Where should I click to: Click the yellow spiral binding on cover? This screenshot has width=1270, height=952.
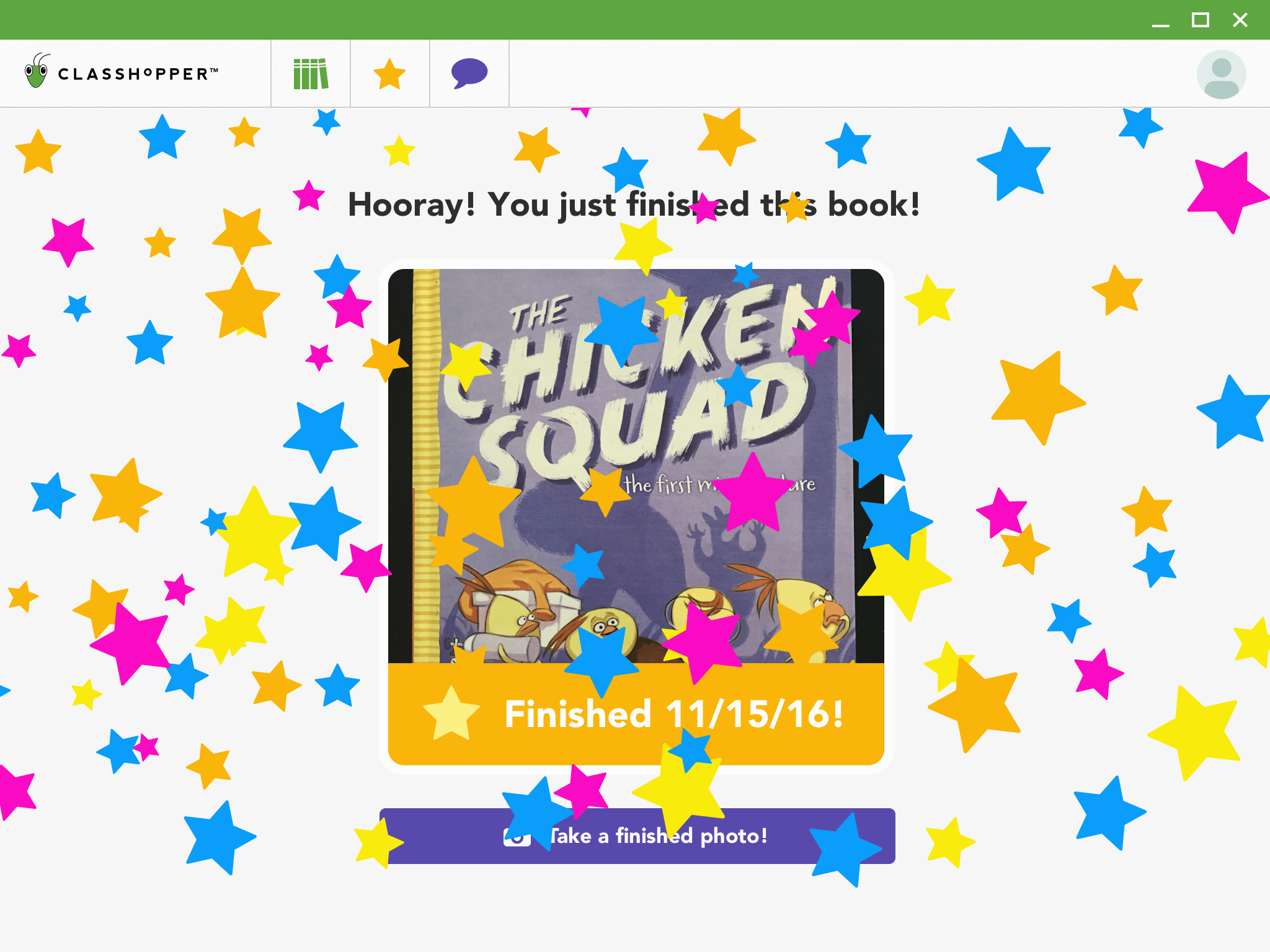point(426,466)
